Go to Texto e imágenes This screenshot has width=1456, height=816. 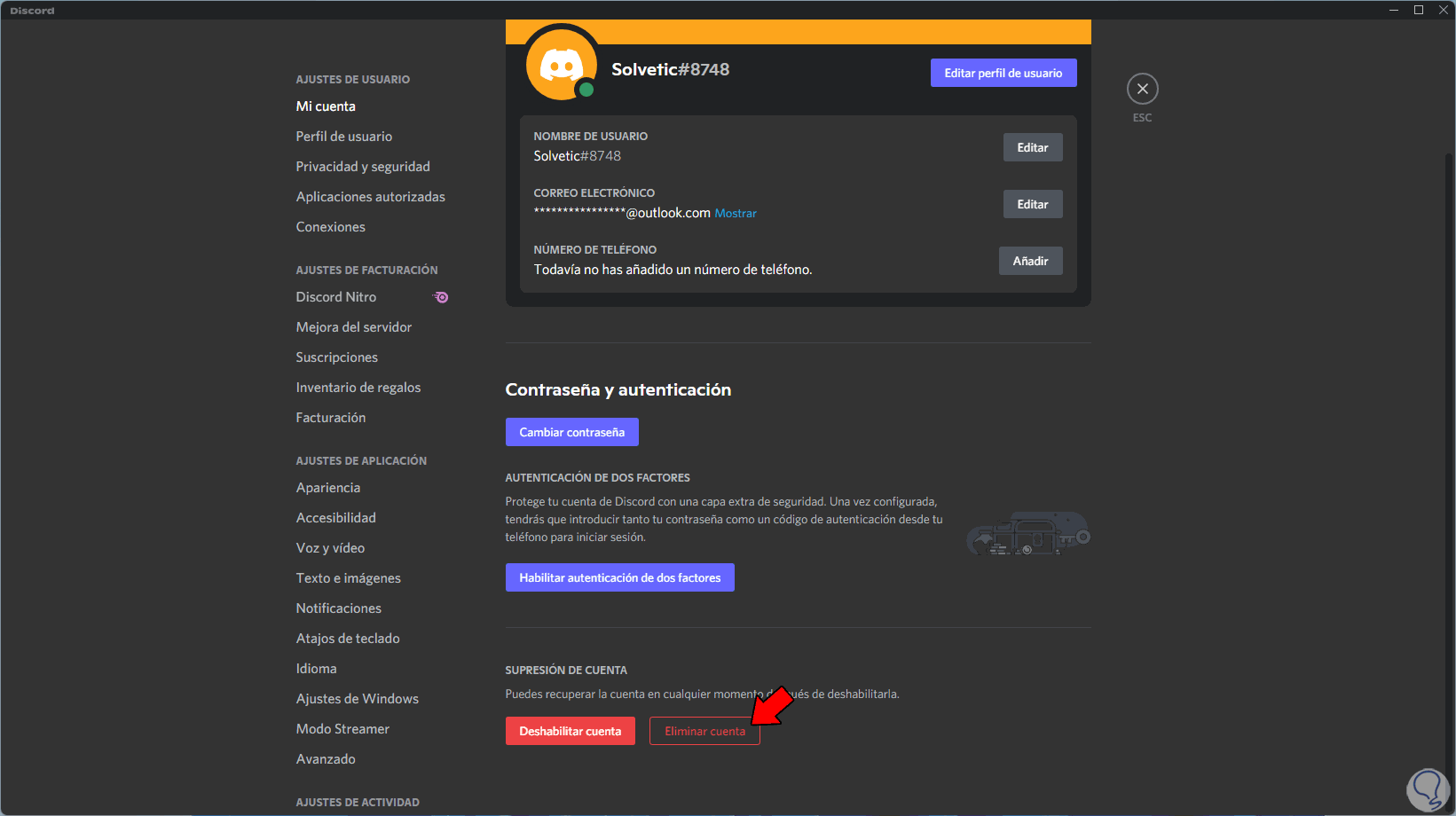(x=349, y=578)
